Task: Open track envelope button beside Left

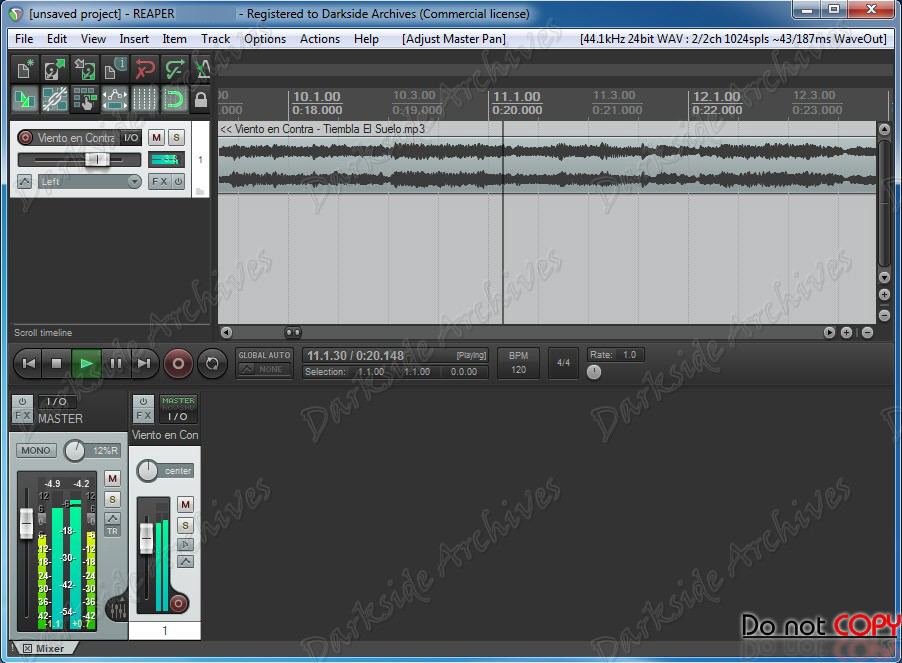Action: click(25, 182)
